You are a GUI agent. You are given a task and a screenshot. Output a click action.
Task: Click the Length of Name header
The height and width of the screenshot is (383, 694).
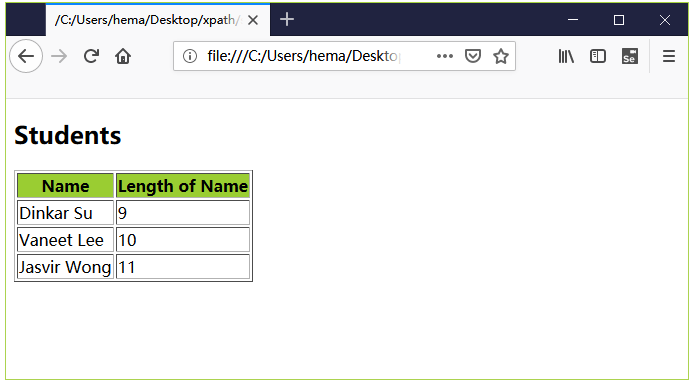click(183, 186)
